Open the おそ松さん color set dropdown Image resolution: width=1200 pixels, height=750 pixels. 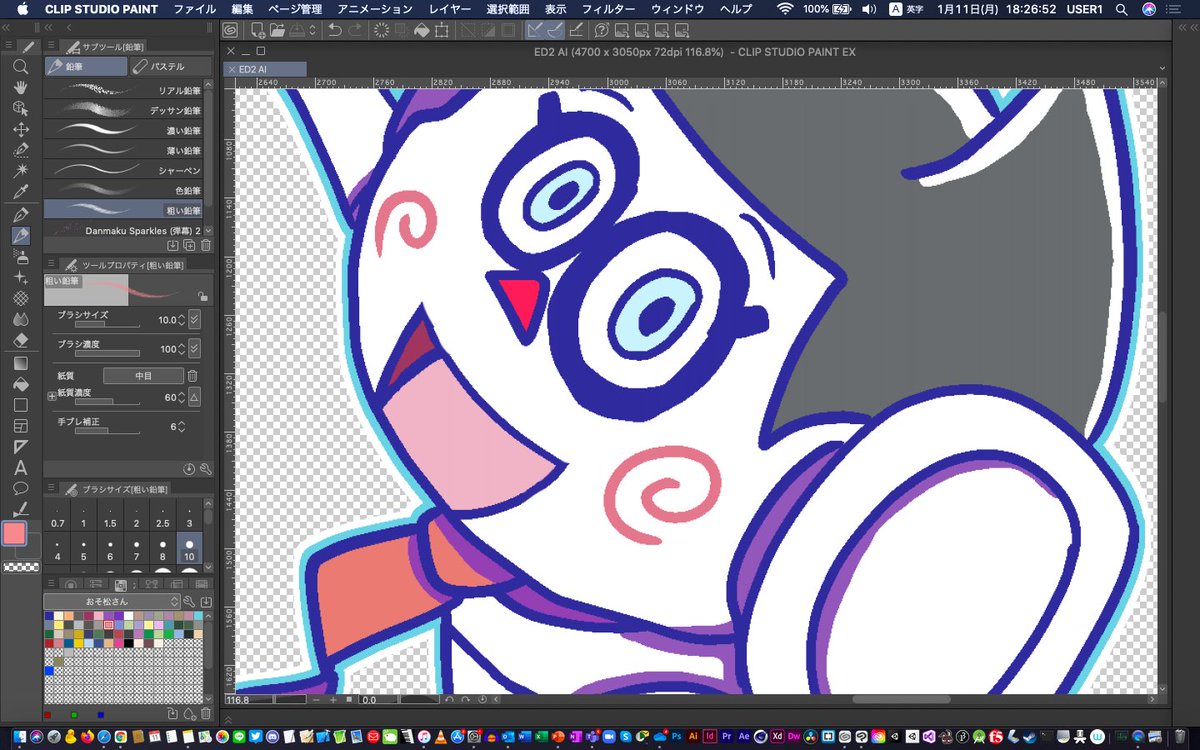click(x=111, y=602)
